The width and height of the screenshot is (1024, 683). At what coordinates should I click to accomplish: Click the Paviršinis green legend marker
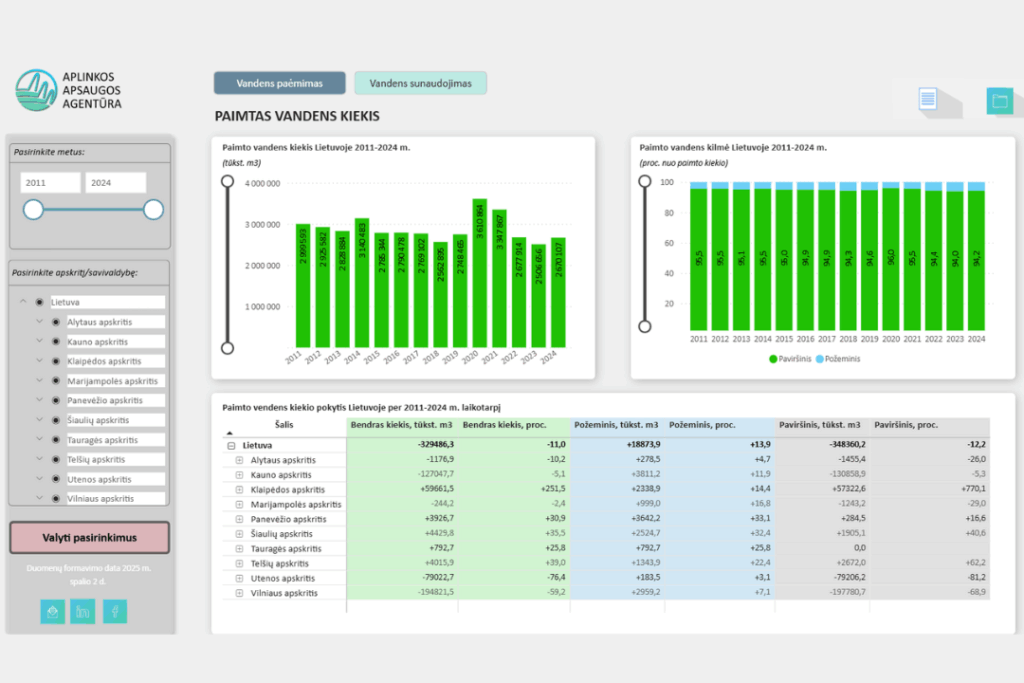pyautogui.click(x=774, y=358)
